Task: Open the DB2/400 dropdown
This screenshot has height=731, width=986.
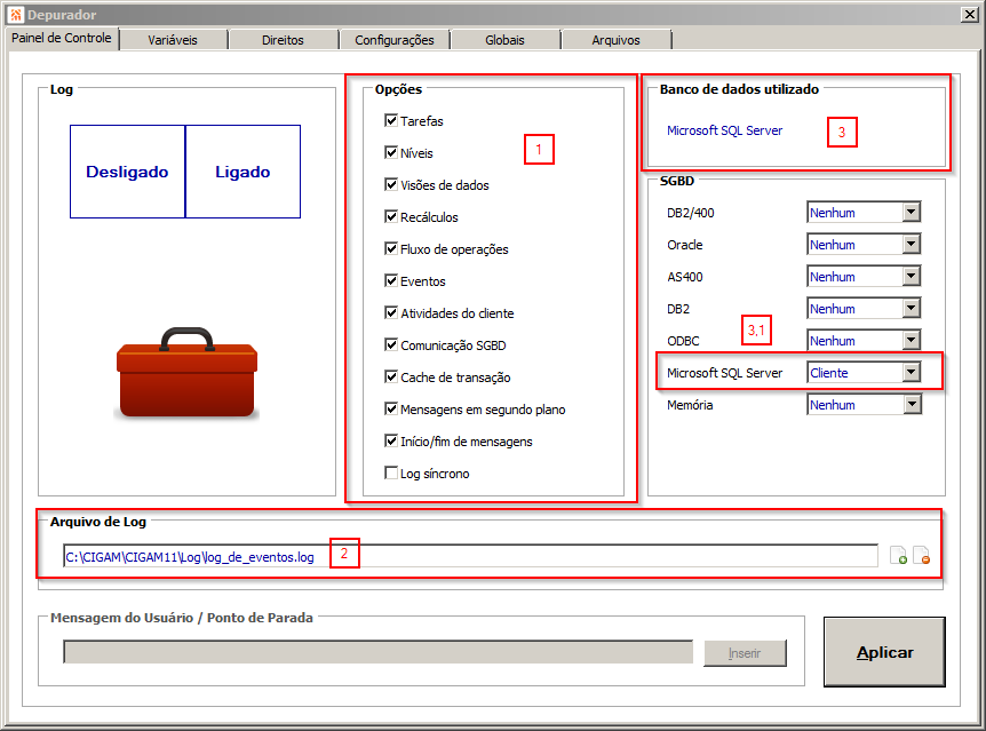Action: pyautogui.click(x=911, y=213)
